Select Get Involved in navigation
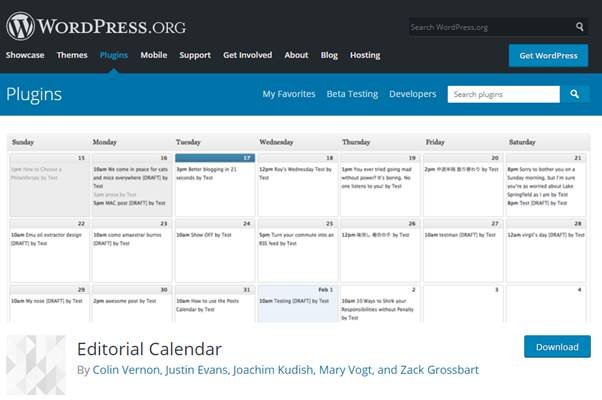Image resolution: width=602 pixels, height=400 pixels. tap(248, 55)
